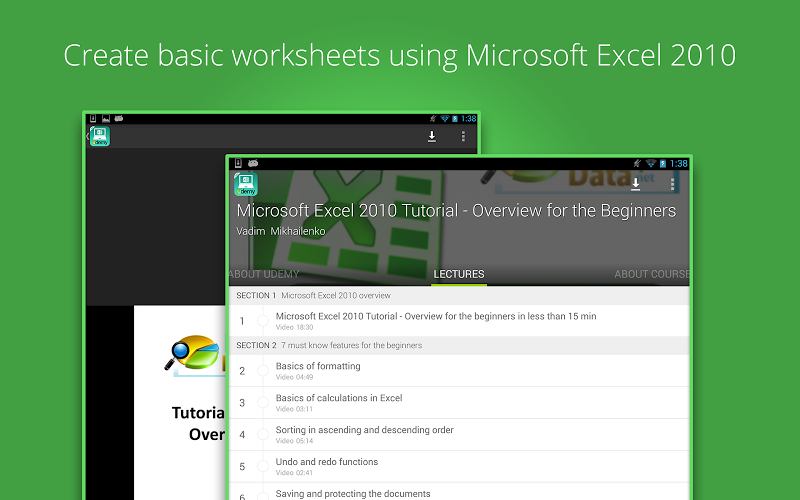The image size is (800, 500).
Task: Open the Basics of formatting lecture
Action: click(x=459, y=370)
